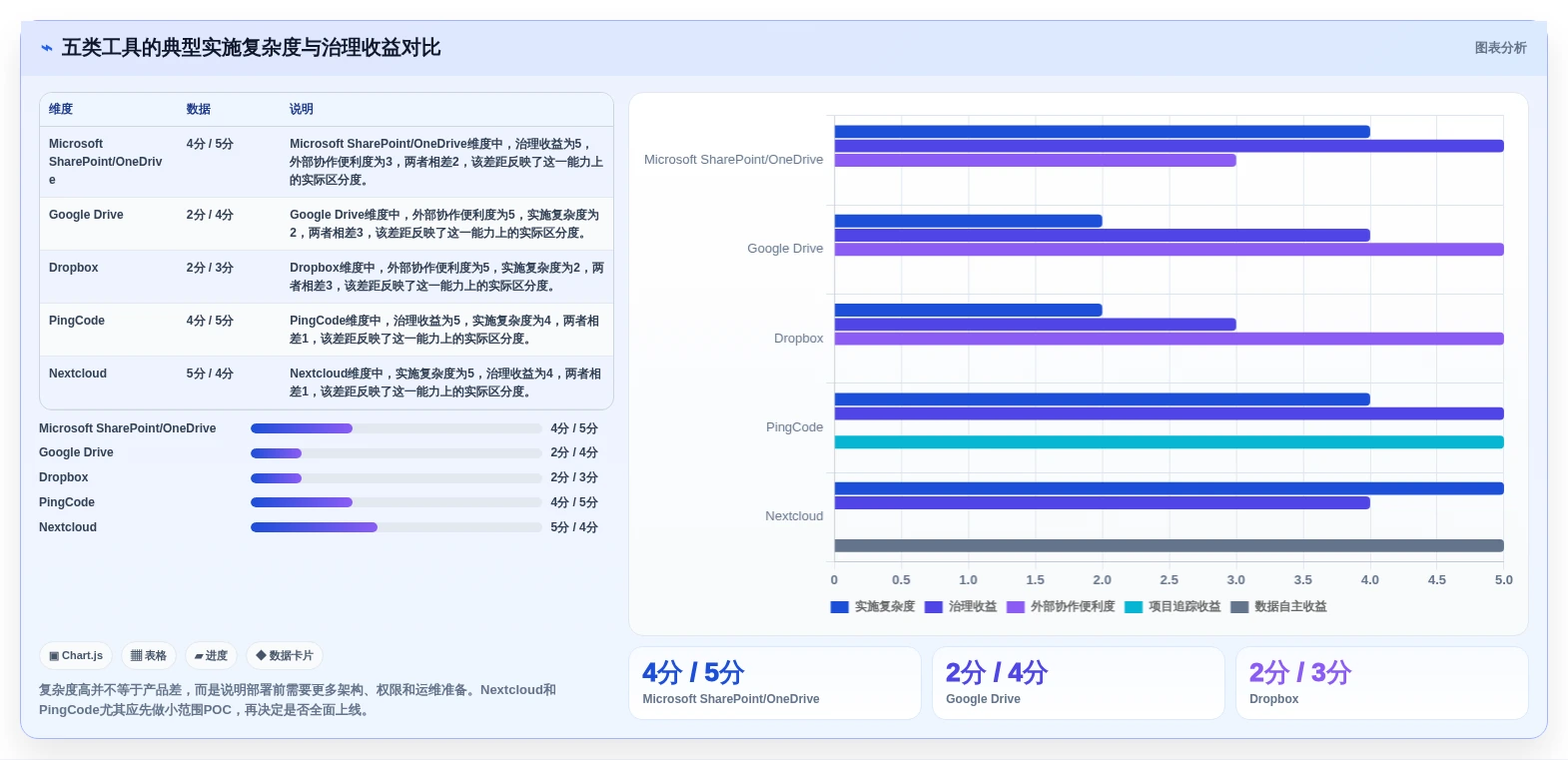Click the Nextcloud chart axis label
Screen dimensions: 1568x760
(794, 516)
